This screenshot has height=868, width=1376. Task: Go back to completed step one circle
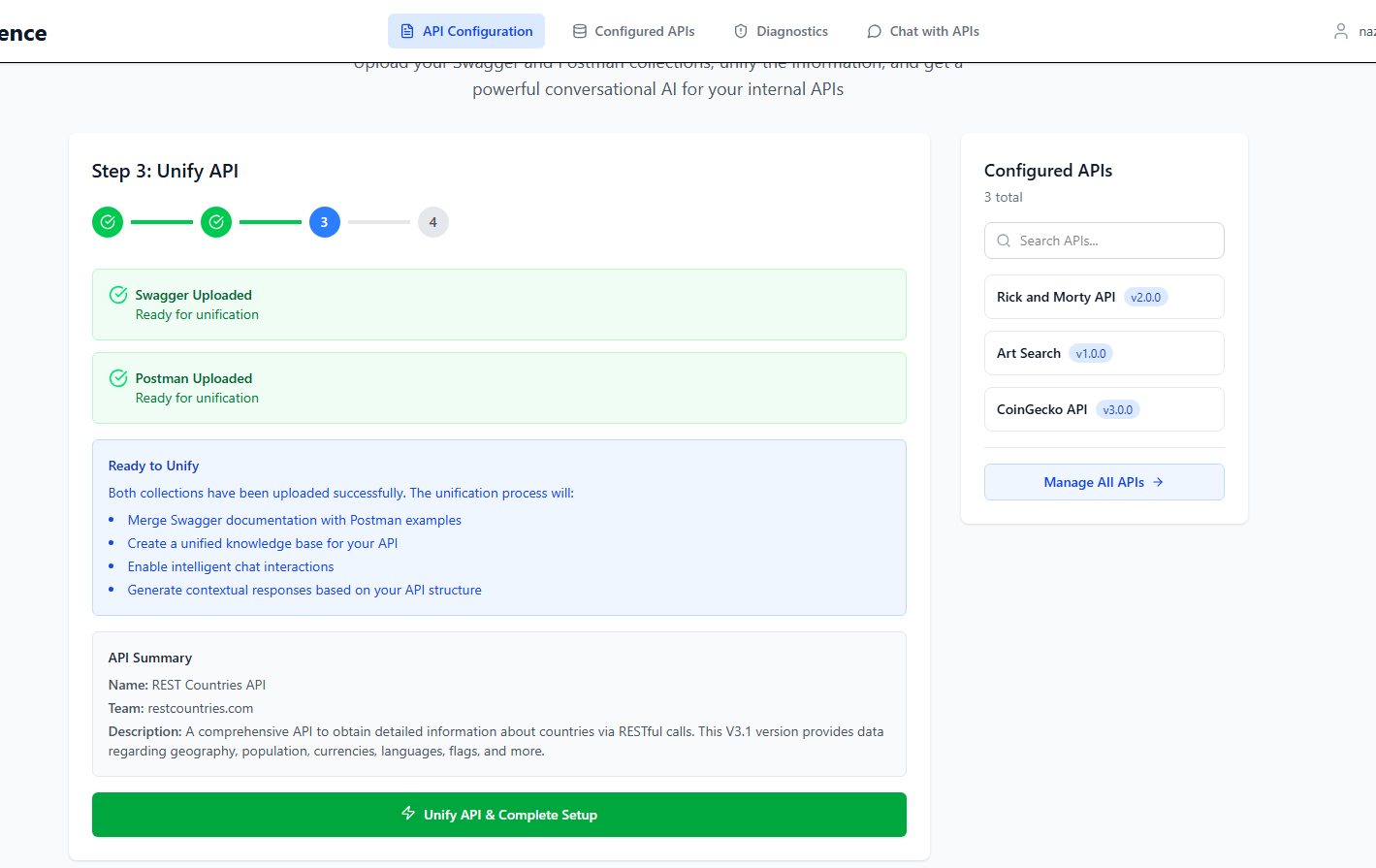(x=108, y=222)
